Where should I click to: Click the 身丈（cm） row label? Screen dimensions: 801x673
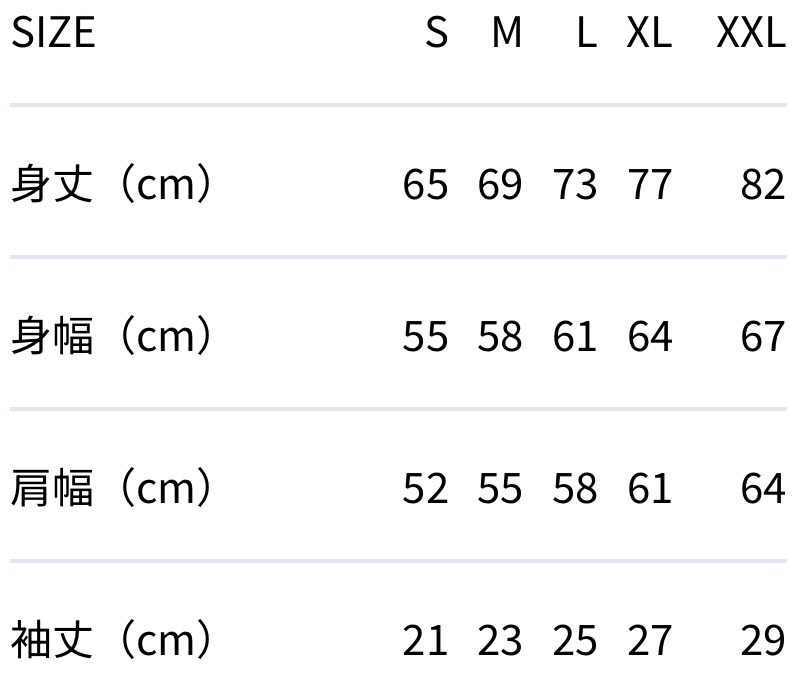coord(112,185)
